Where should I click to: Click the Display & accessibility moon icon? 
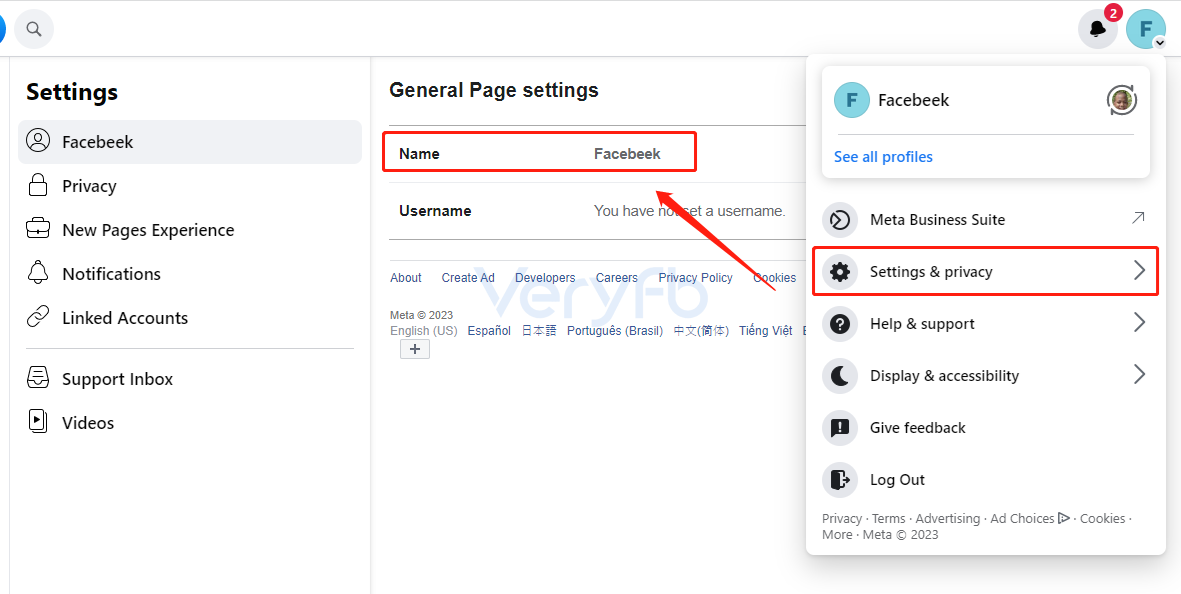[x=840, y=376]
